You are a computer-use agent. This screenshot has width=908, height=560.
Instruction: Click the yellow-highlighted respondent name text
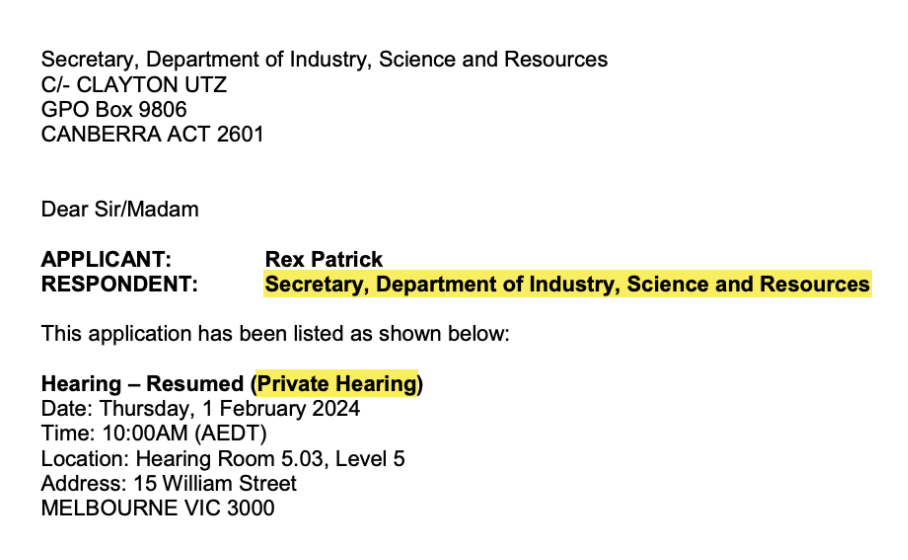[567, 285]
